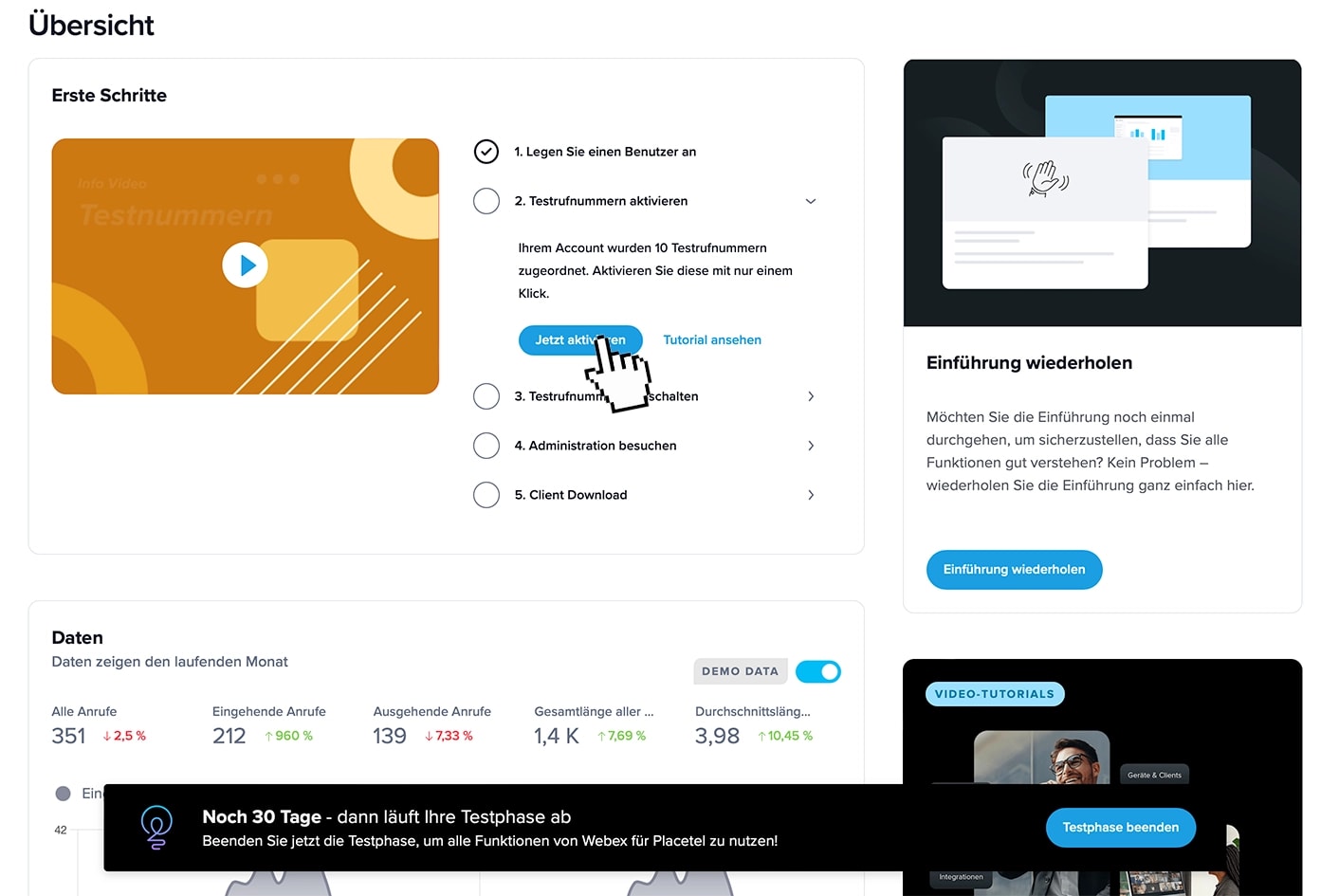Click the completed checkmark for step 1
This screenshot has height=896, width=1339.
(x=486, y=152)
